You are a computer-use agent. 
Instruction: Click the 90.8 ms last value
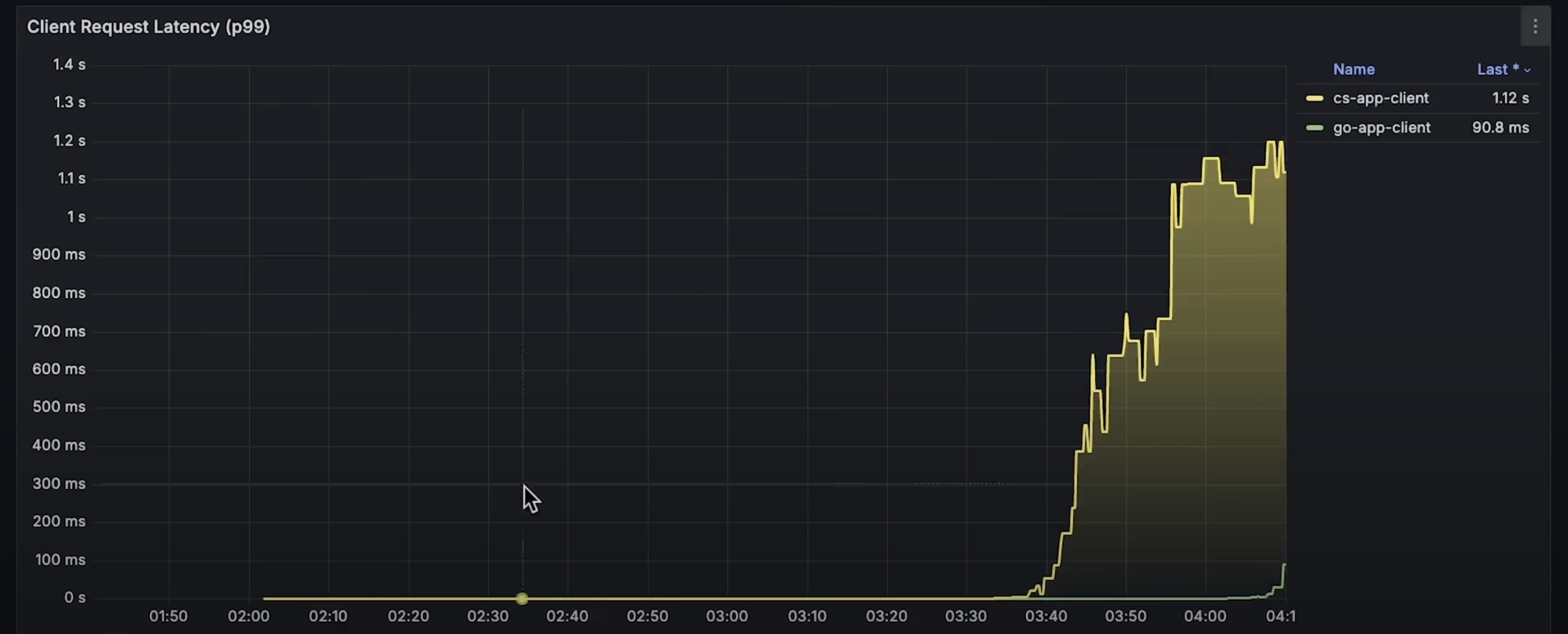(x=1501, y=127)
